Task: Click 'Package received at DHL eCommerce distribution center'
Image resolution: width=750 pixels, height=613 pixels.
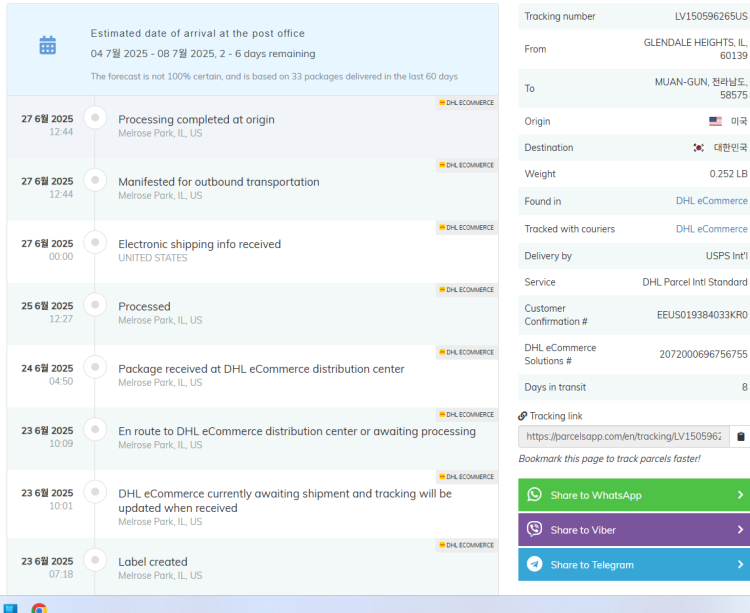Action: coord(261,369)
